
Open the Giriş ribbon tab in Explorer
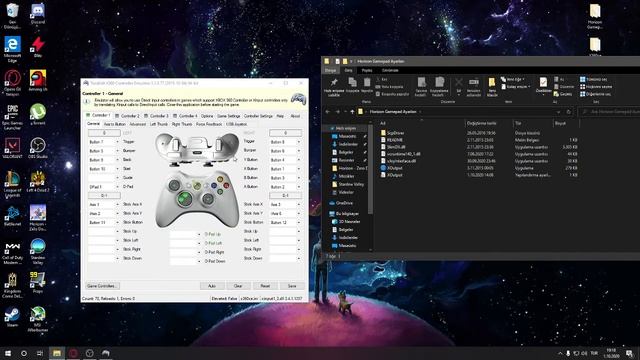348,70
